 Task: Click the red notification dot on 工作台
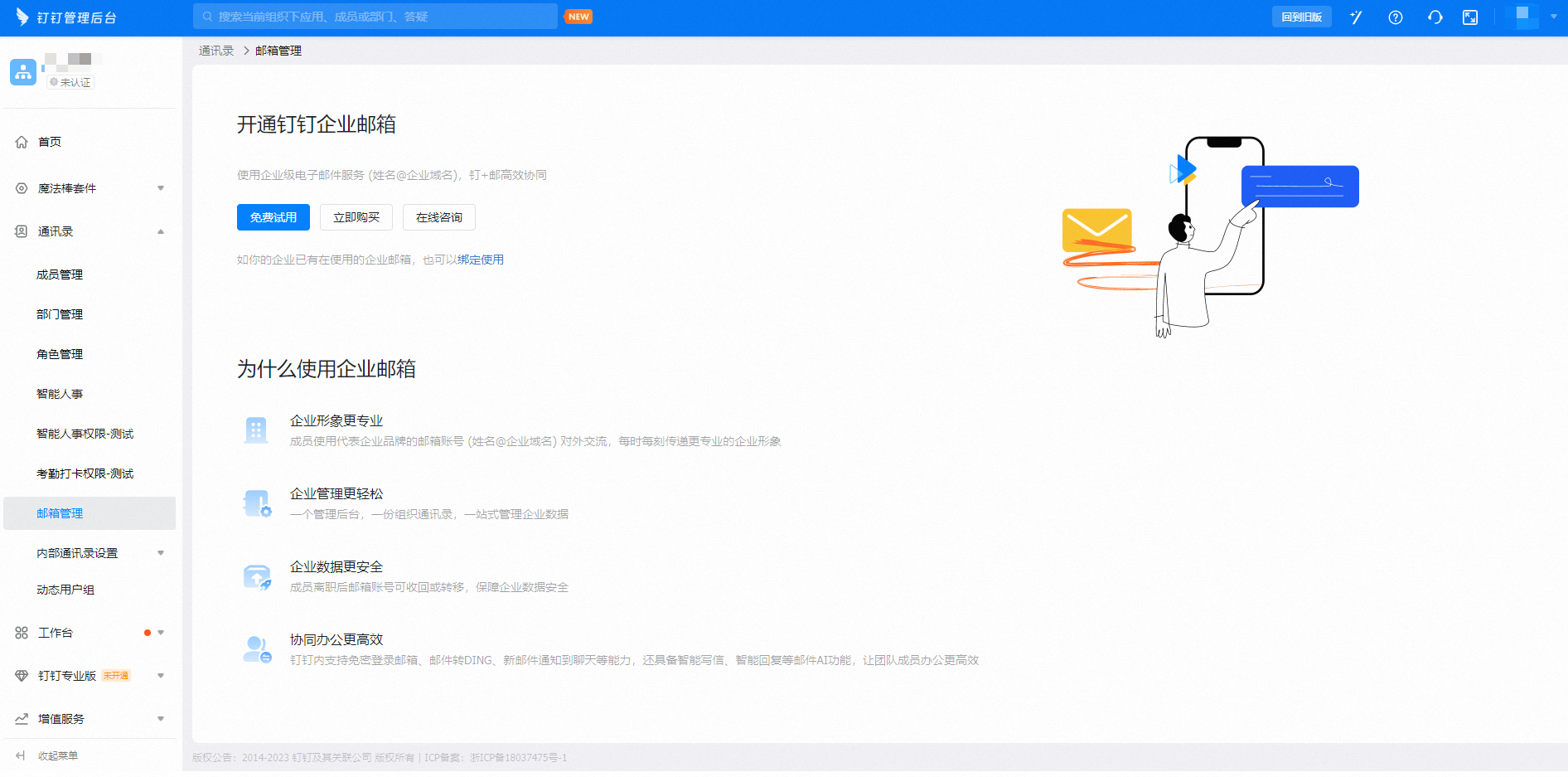(x=148, y=633)
